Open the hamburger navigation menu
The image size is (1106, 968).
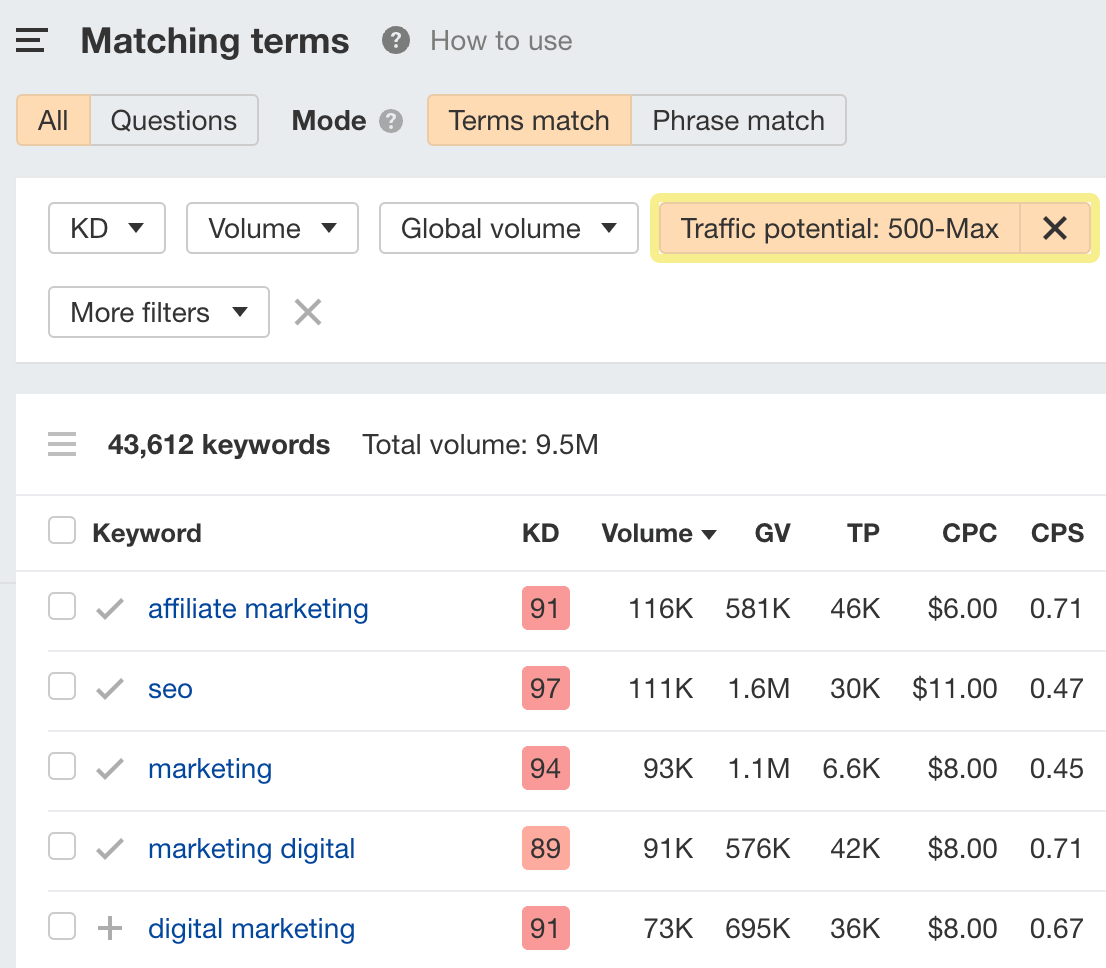[31, 40]
